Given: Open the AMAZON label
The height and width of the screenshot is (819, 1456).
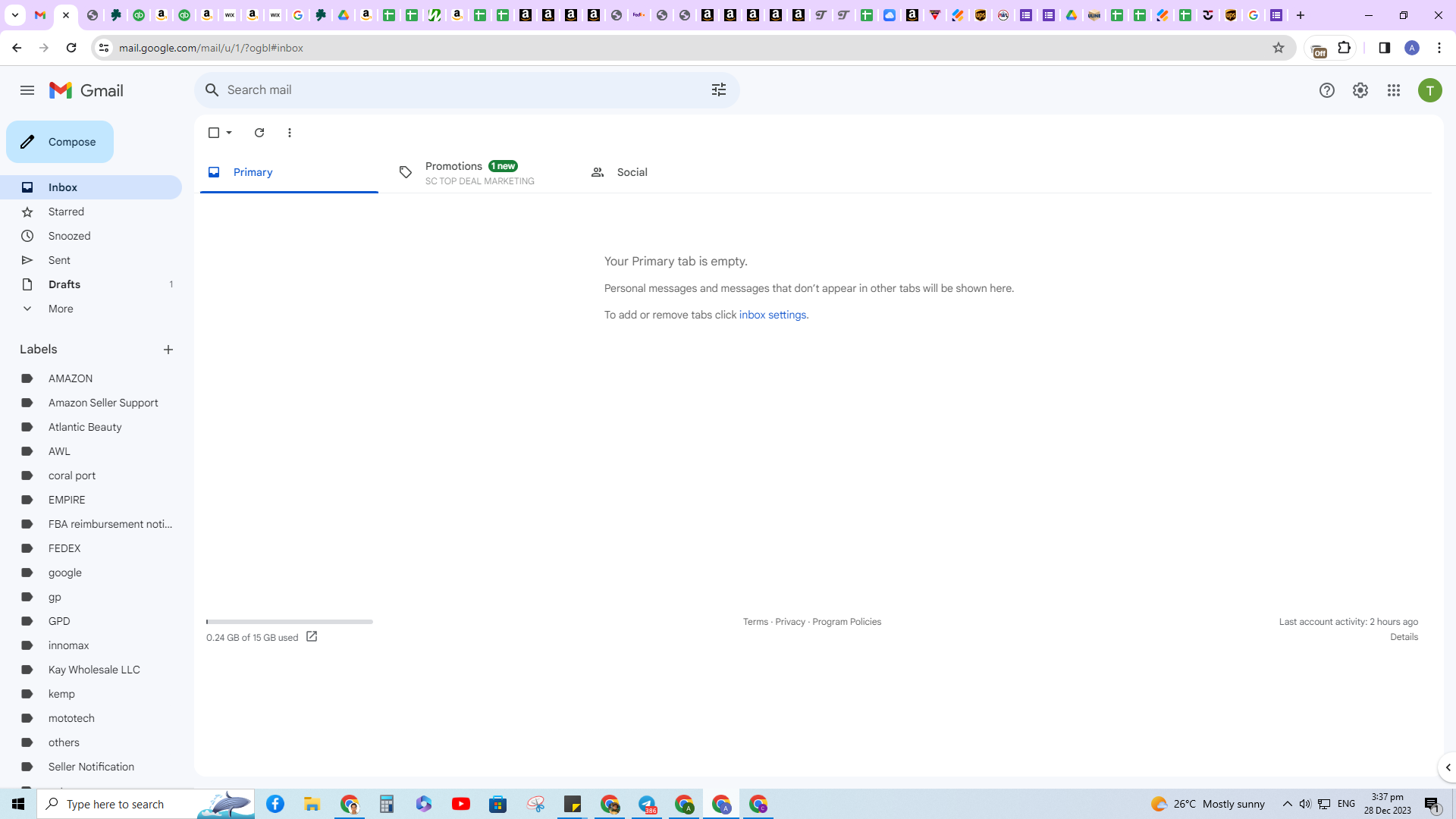Looking at the screenshot, I should tap(91, 378).
